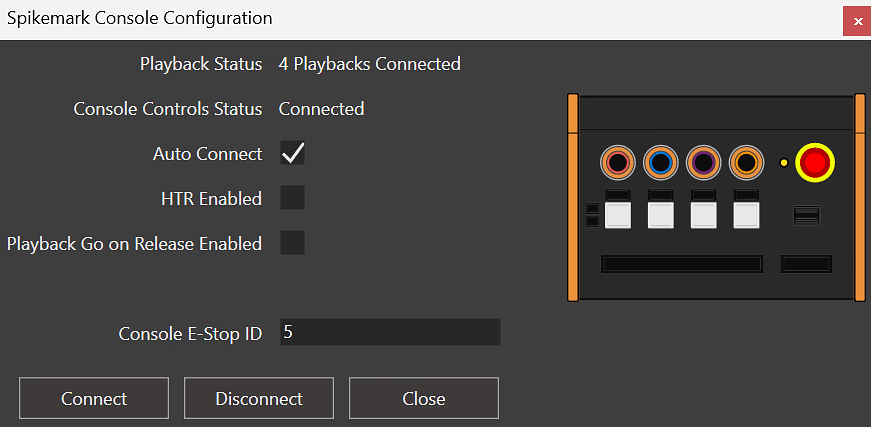Click the two small stacked buttons left of the Go buttons

coord(592,215)
